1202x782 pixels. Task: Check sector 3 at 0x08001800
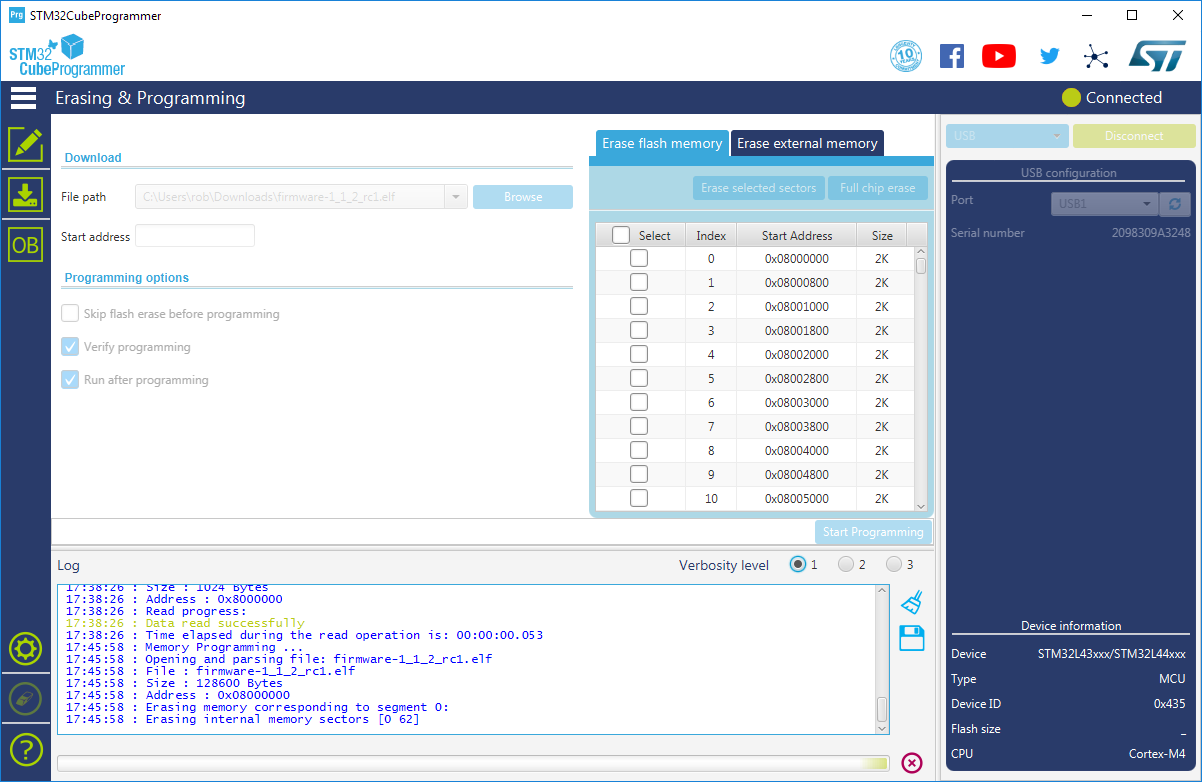[639, 330]
